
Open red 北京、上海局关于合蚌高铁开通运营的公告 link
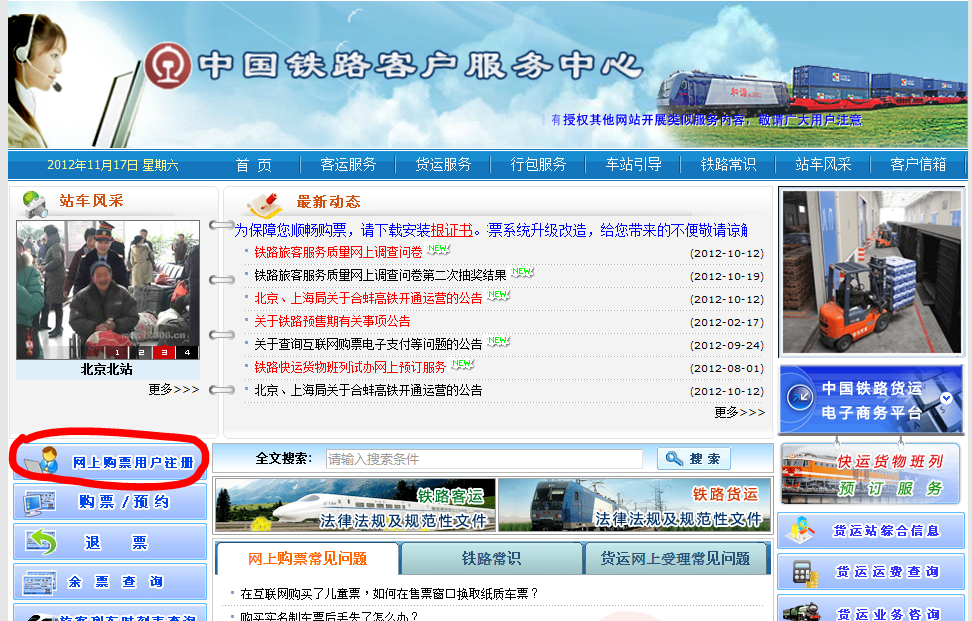(x=368, y=298)
